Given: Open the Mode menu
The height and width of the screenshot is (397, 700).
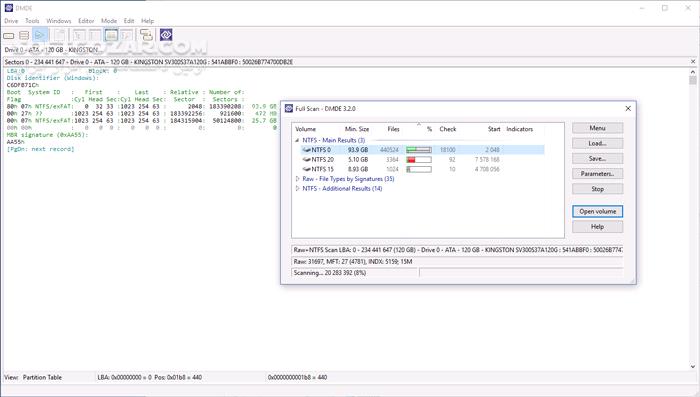Looking at the screenshot, I should tap(109, 21).
